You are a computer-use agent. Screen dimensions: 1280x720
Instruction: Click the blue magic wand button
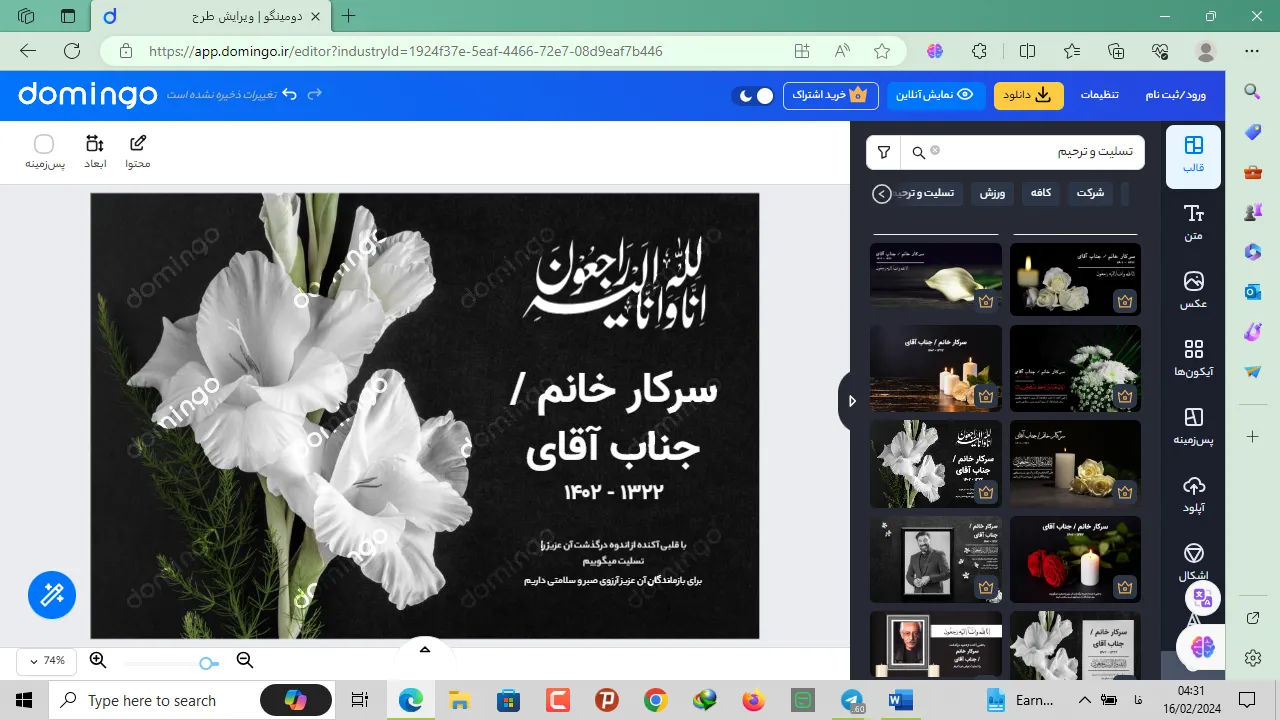click(52, 595)
